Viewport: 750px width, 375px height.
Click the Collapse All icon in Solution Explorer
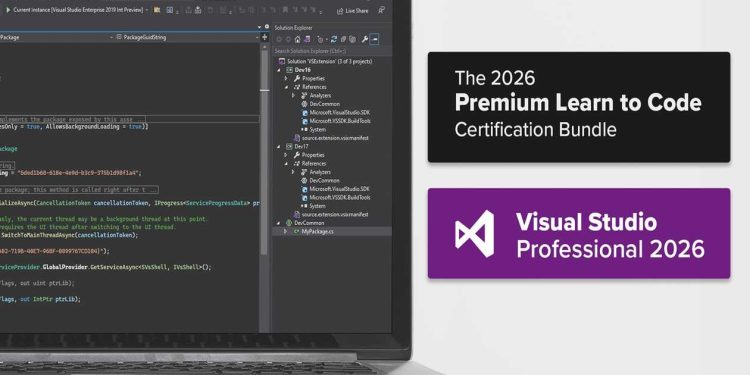coord(343,40)
